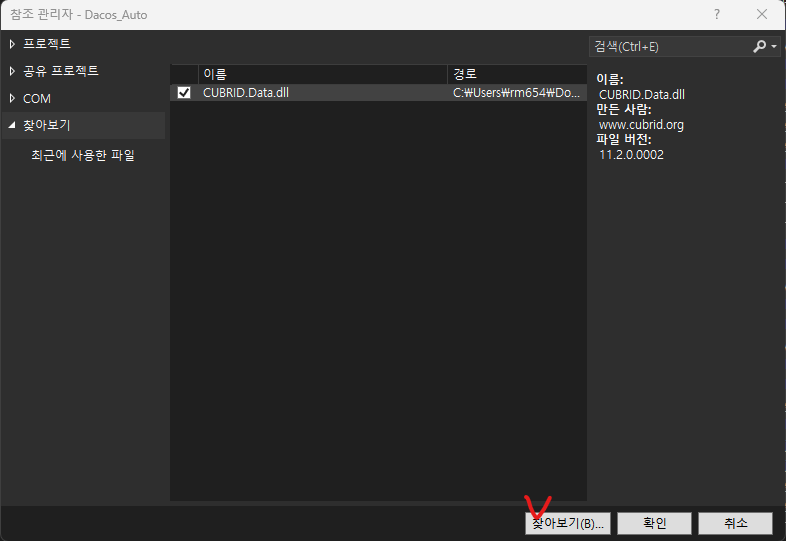Close the 참조 관리자 dialog
The width and height of the screenshot is (786, 541).
point(762,15)
